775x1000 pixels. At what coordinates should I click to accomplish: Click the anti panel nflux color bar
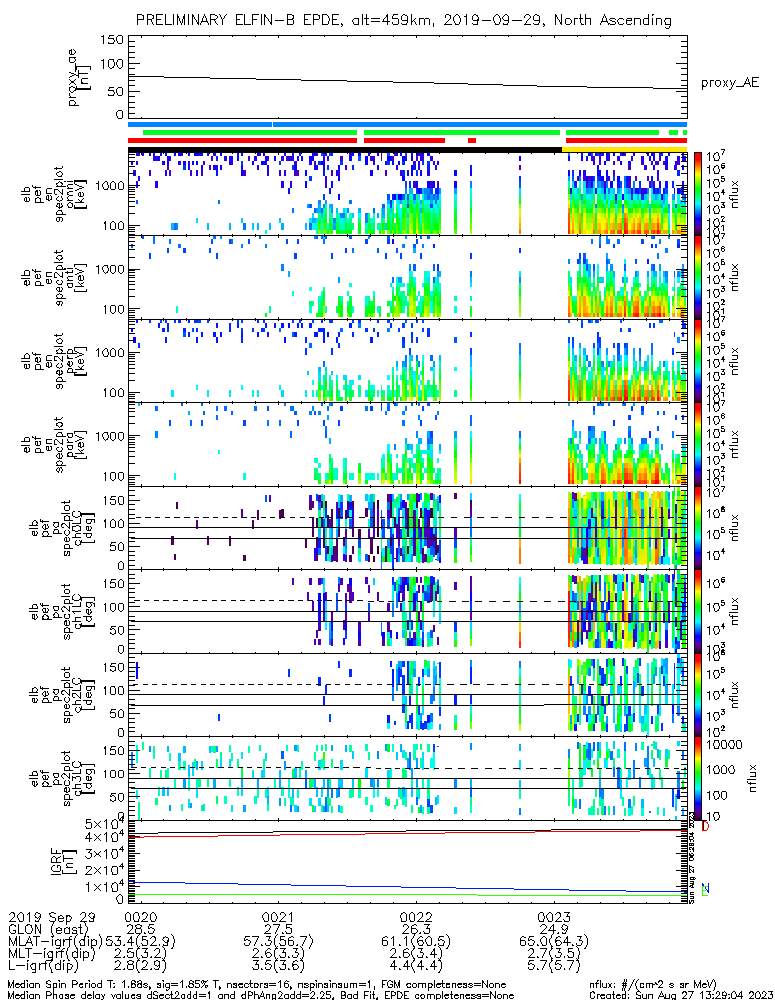pos(698,277)
